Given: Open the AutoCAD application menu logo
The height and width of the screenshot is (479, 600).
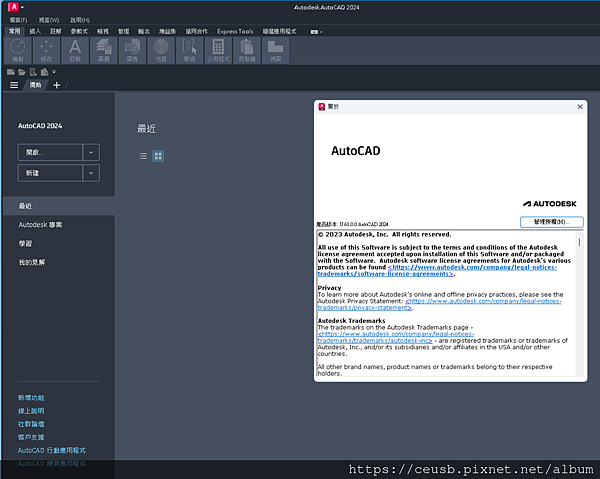Looking at the screenshot, I should click(x=13, y=7).
